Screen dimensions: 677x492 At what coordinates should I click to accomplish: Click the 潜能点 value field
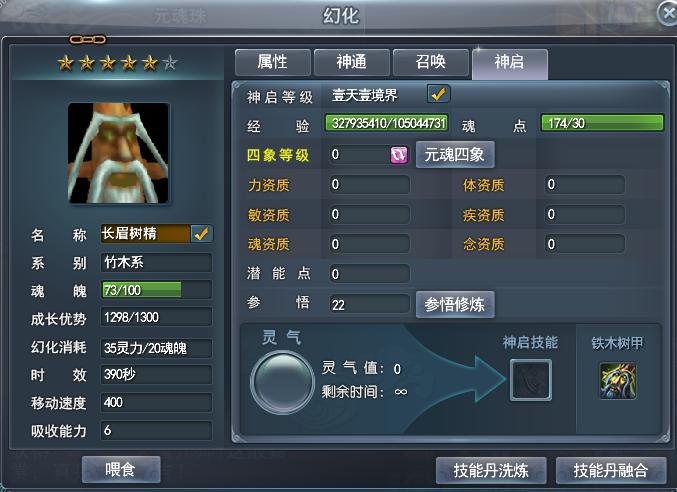pyautogui.click(x=369, y=274)
